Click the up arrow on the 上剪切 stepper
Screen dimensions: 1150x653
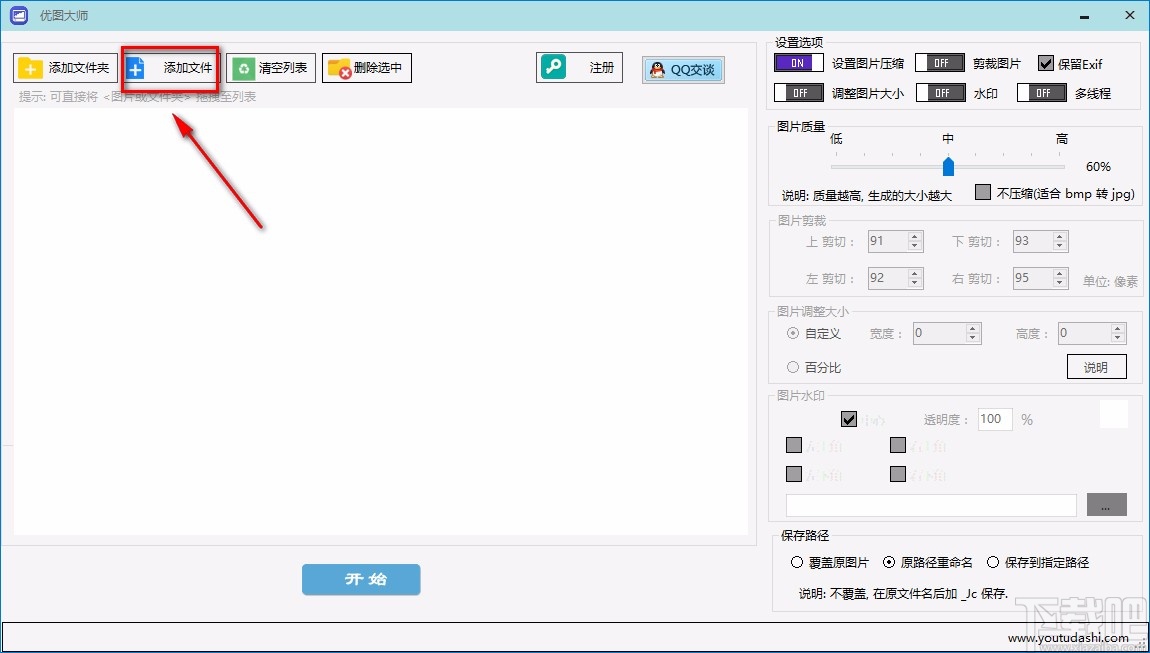[916, 235]
